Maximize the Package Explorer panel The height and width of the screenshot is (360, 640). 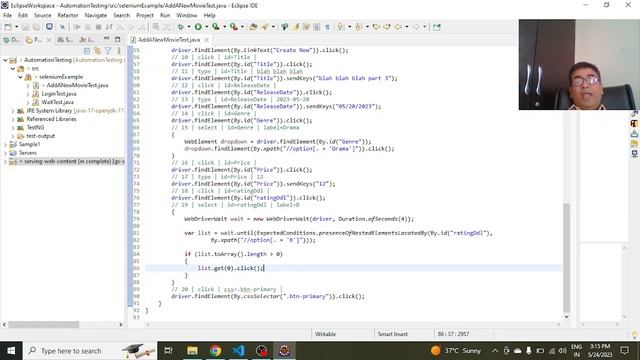pyautogui.click(x=118, y=39)
